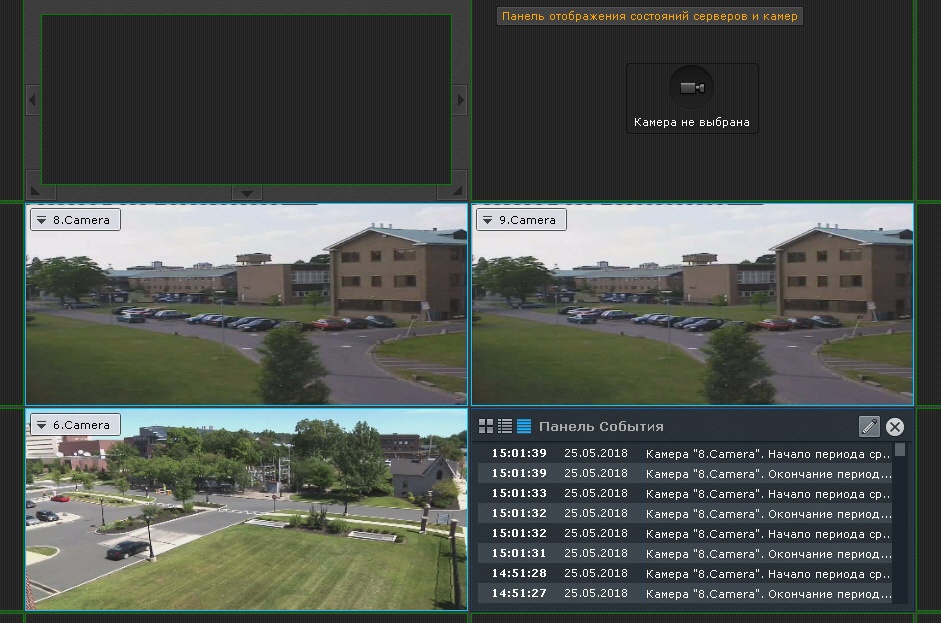Select the 14:51:28 event row
The width and height of the screenshot is (941, 623).
(x=690, y=573)
